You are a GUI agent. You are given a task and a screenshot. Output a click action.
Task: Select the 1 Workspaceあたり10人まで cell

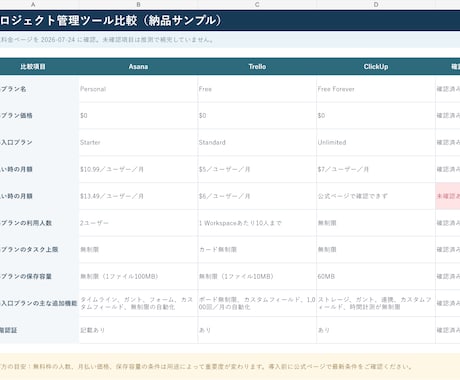pyautogui.click(x=257, y=223)
